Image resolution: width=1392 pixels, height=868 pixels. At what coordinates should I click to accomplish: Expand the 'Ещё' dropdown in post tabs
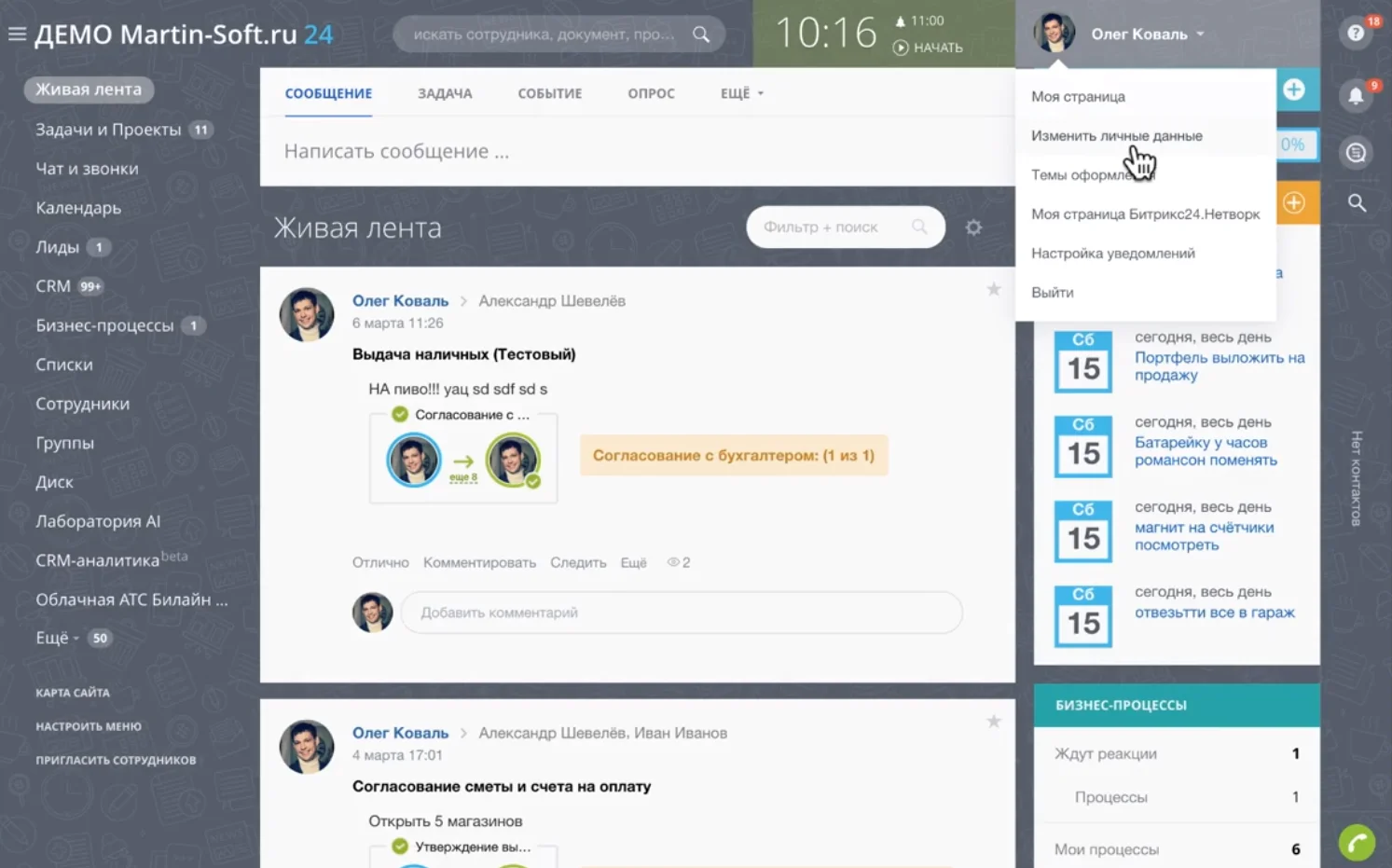(741, 93)
